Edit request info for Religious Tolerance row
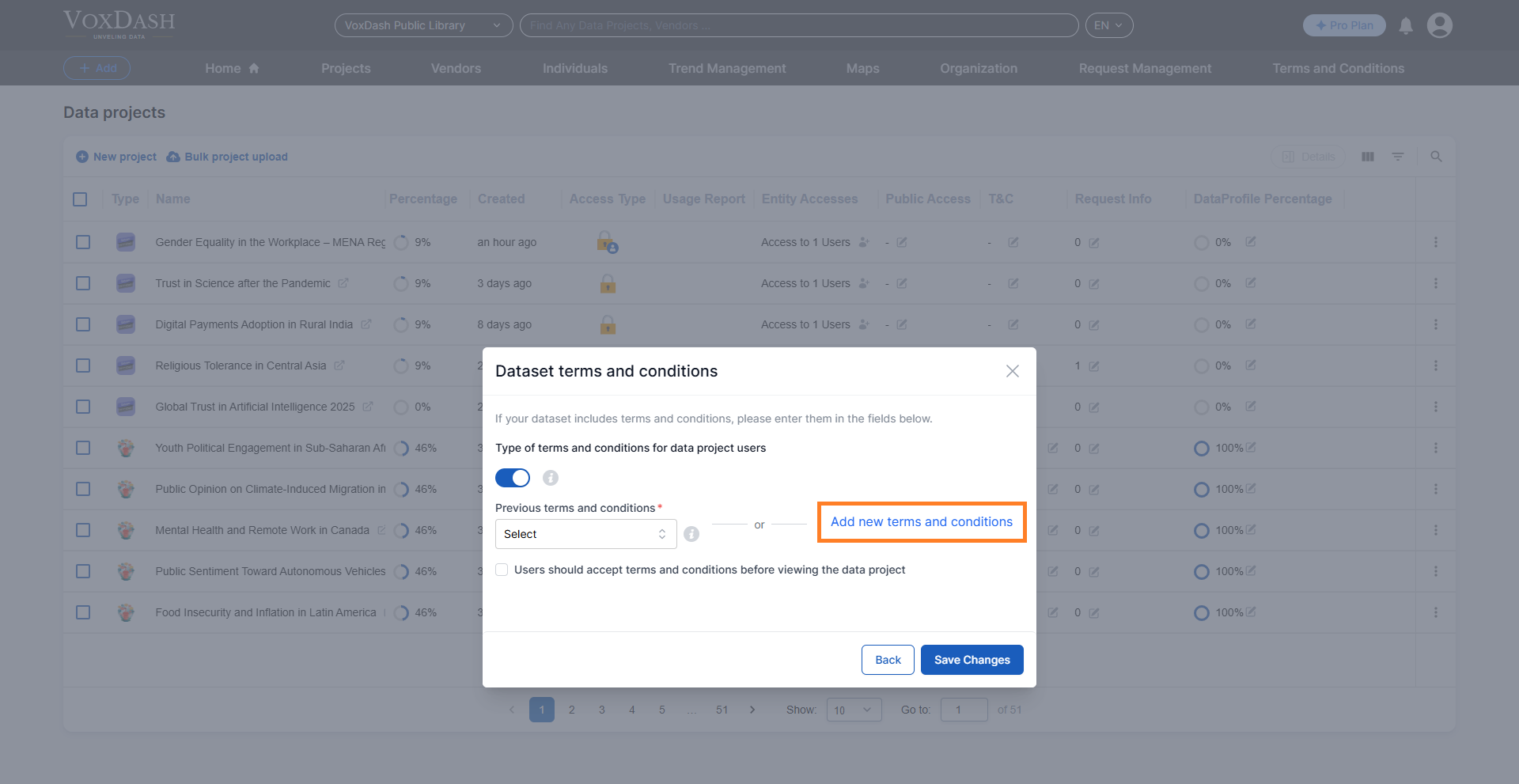Image resolution: width=1519 pixels, height=784 pixels. tap(1094, 366)
